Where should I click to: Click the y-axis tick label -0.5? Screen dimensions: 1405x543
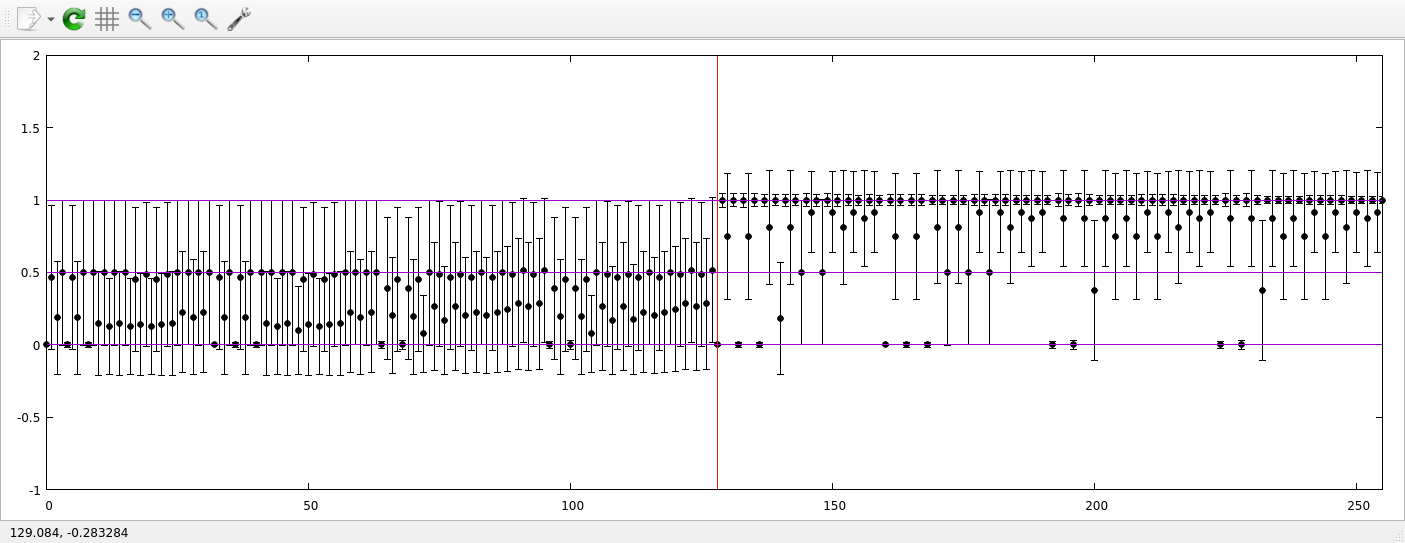click(28, 418)
